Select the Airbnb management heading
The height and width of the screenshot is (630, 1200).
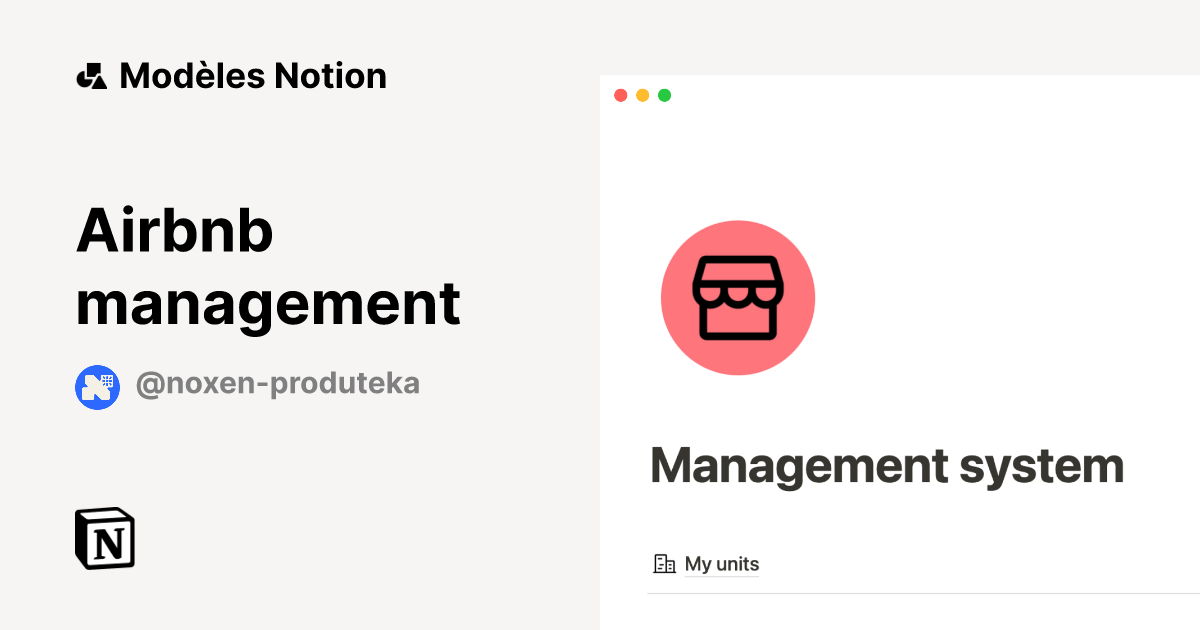click(x=268, y=267)
